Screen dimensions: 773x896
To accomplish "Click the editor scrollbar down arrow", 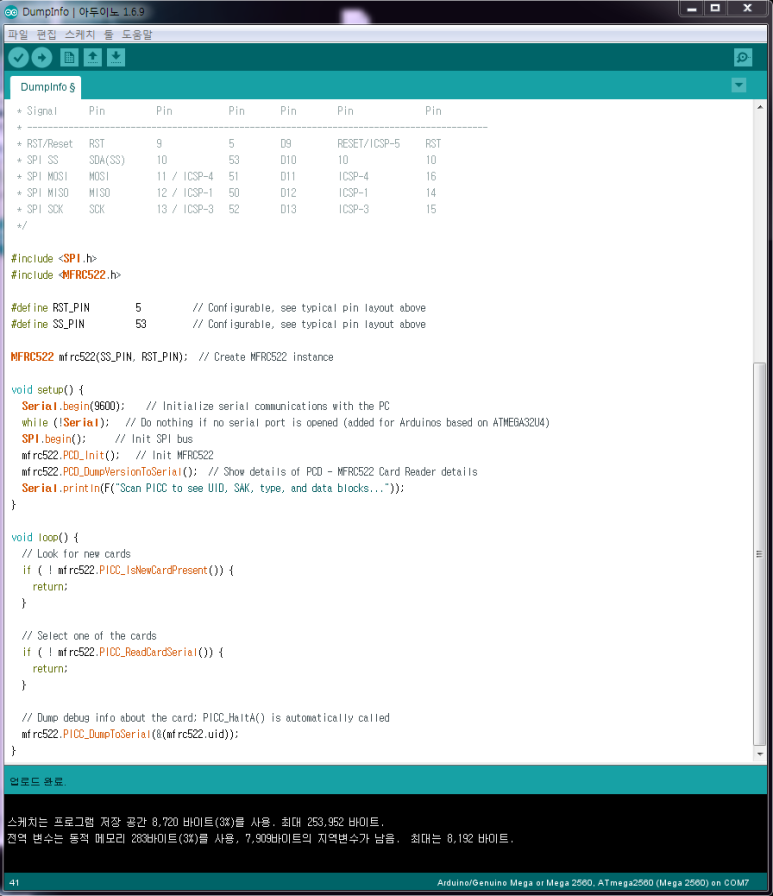I will point(760,754).
